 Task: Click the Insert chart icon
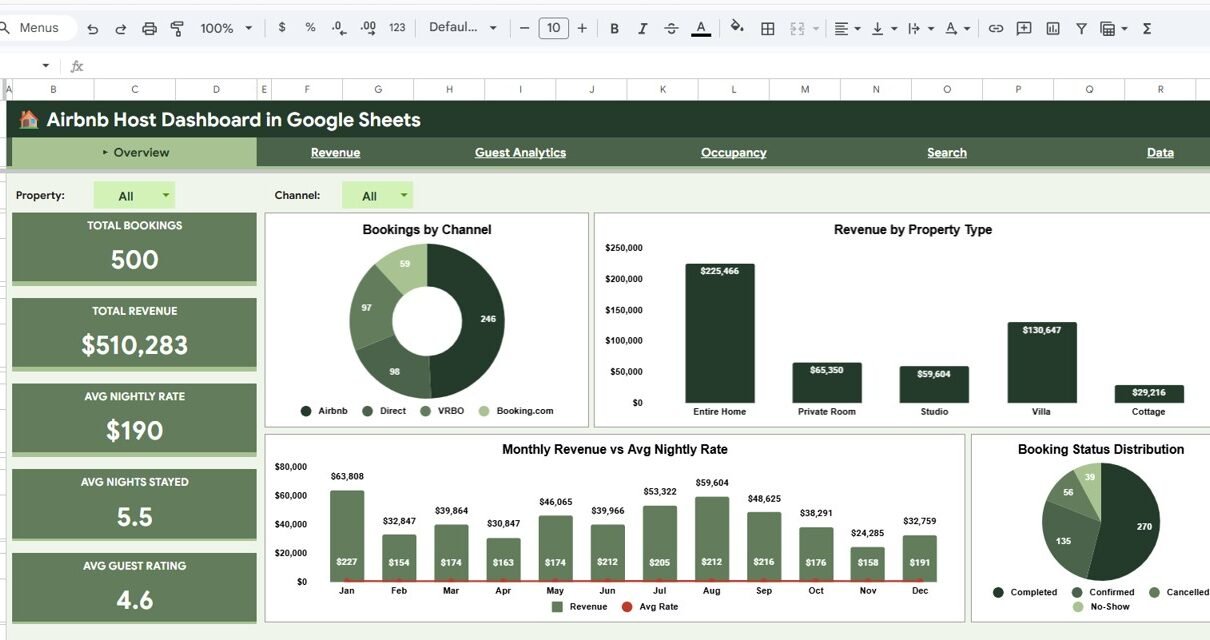[x=1052, y=29]
